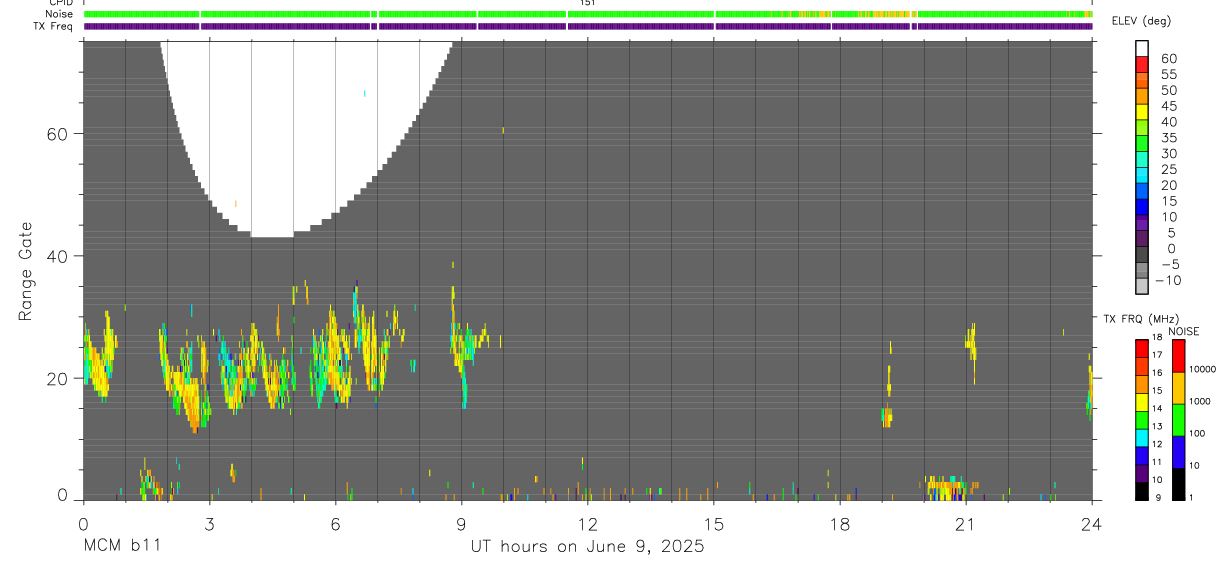Pick the yellow ELEV swatch between 40 and 45
The width and height of the screenshot is (1228, 567).
[1142, 112]
